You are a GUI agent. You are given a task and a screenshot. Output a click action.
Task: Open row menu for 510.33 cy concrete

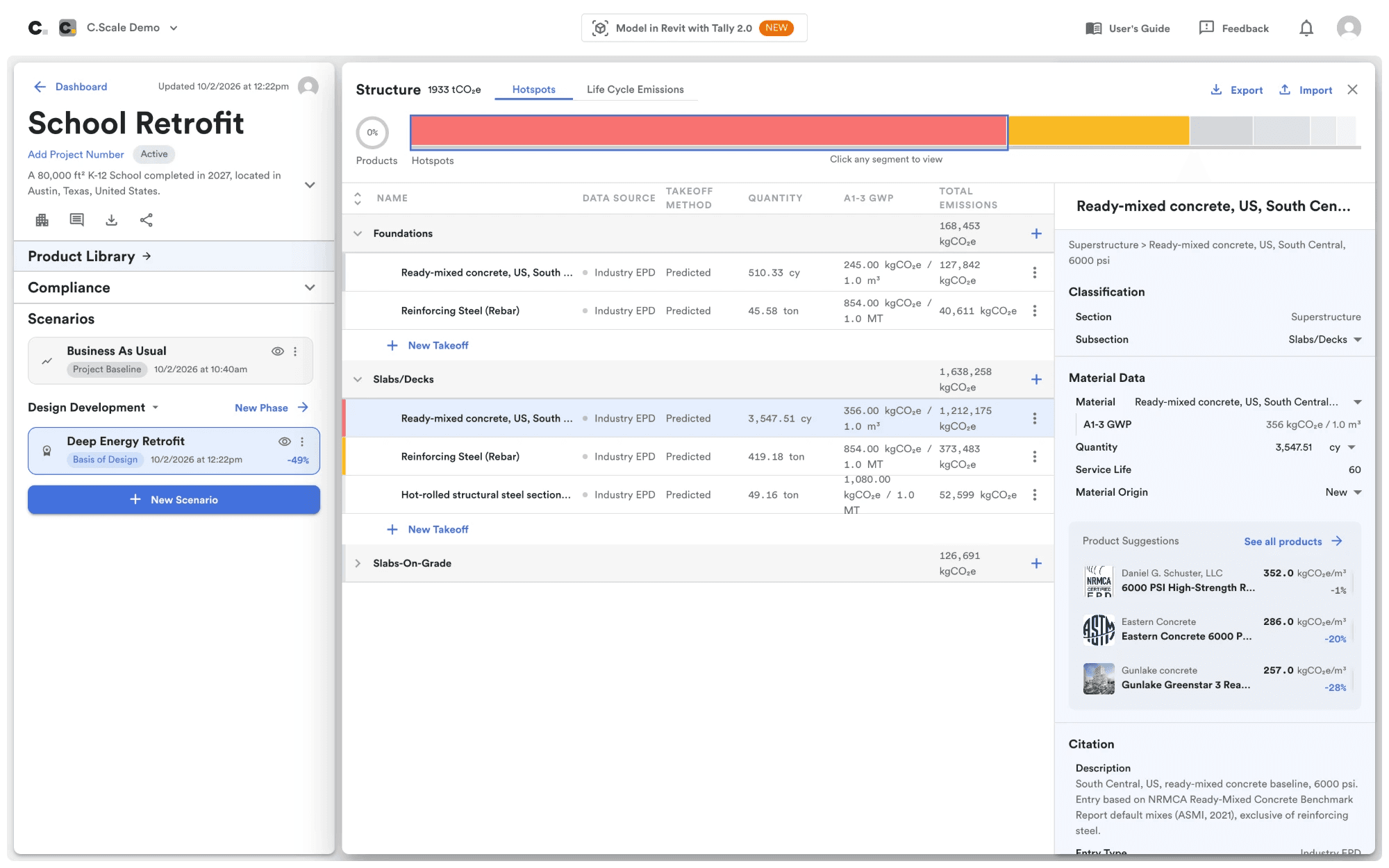[x=1035, y=273]
